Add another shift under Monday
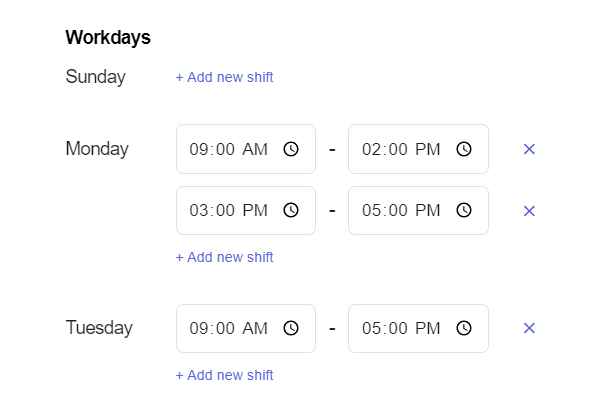 (225, 257)
